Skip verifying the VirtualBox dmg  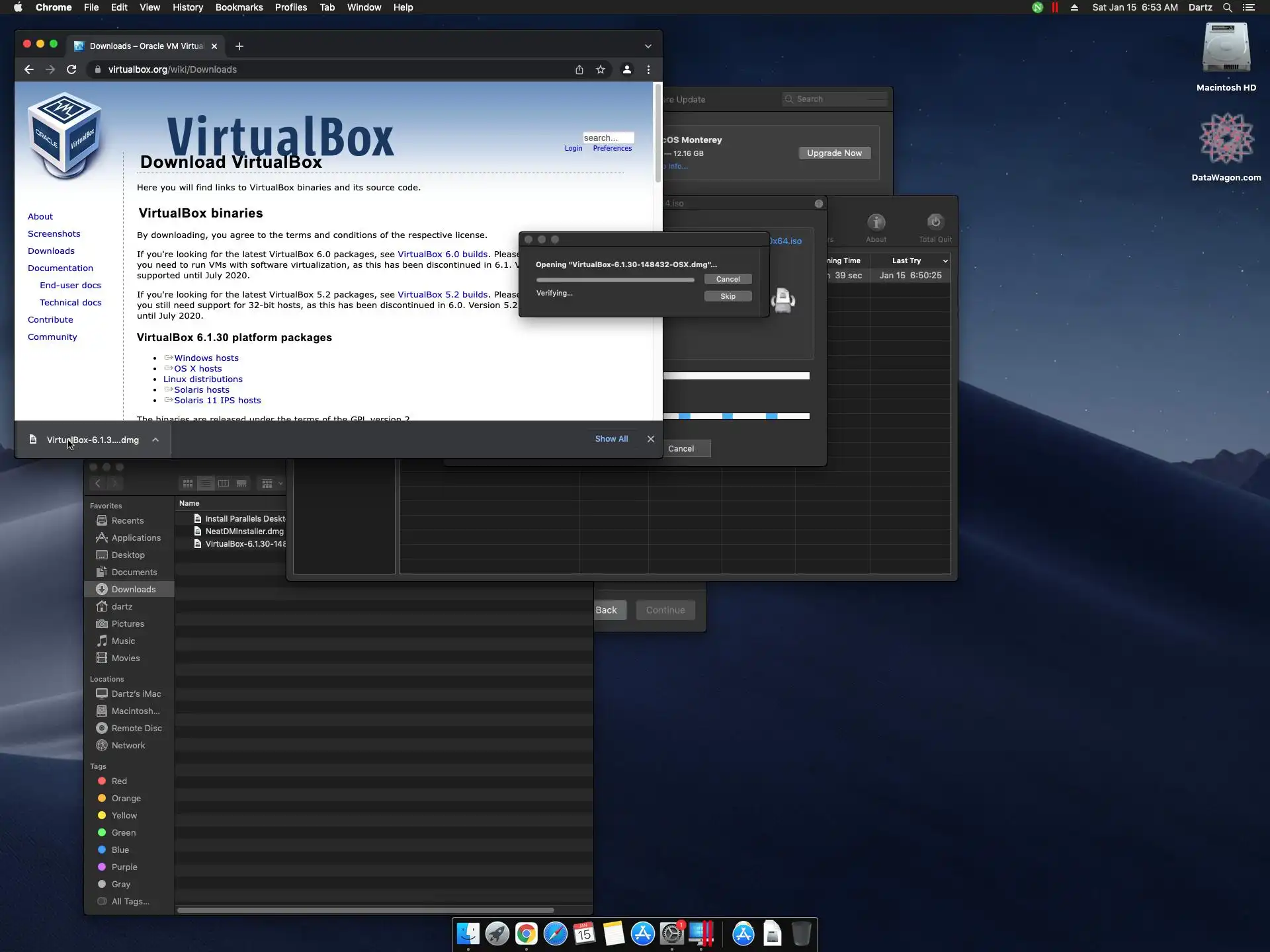pos(728,296)
